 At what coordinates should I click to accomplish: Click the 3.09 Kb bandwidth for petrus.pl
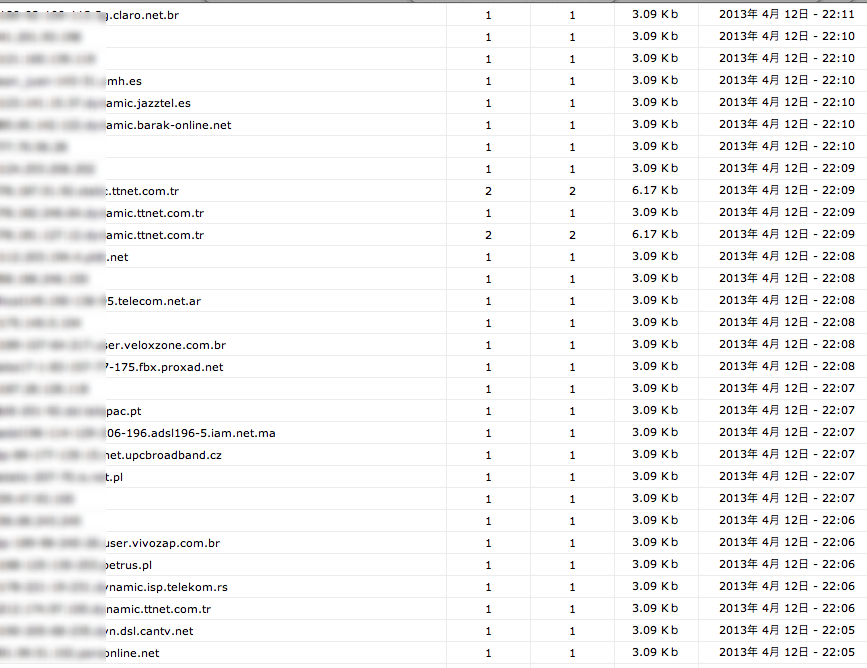[654, 565]
